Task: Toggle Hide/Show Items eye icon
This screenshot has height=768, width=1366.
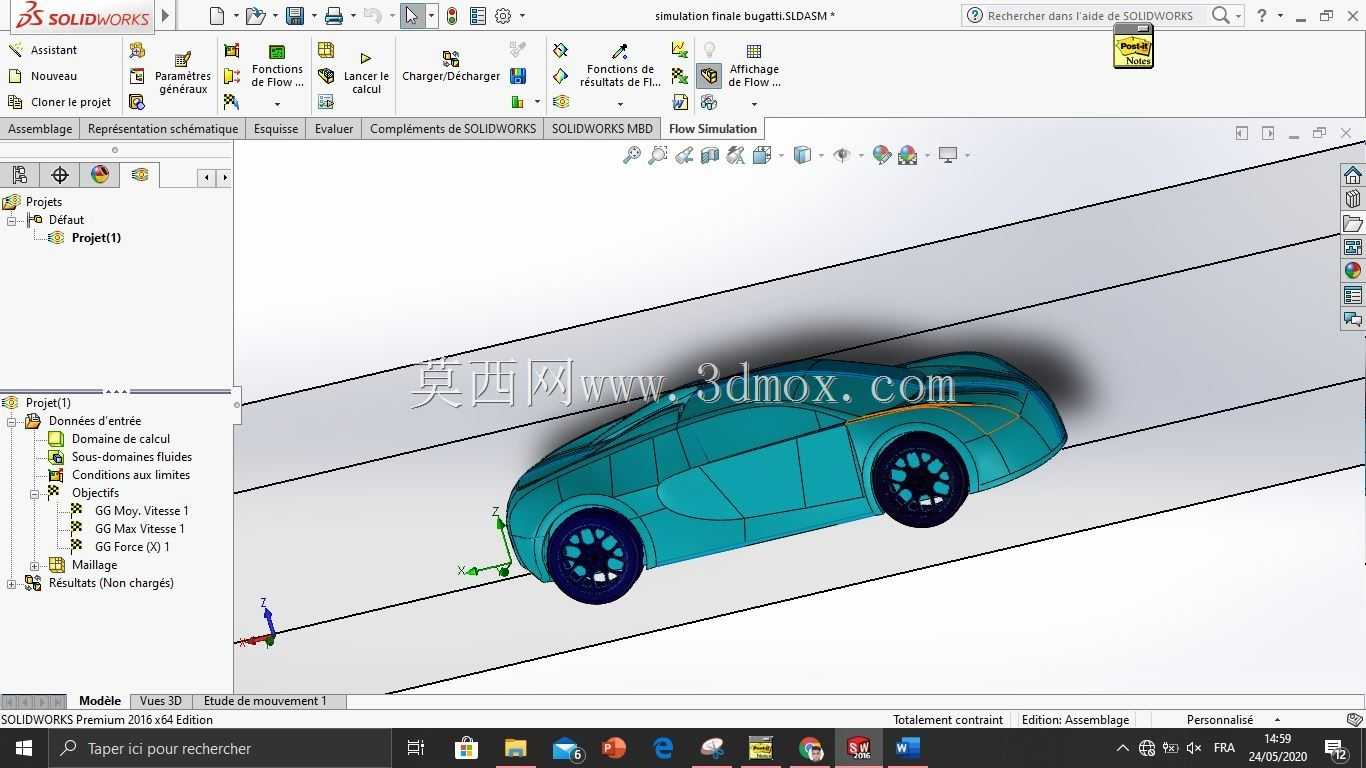Action: (x=842, y=155)
